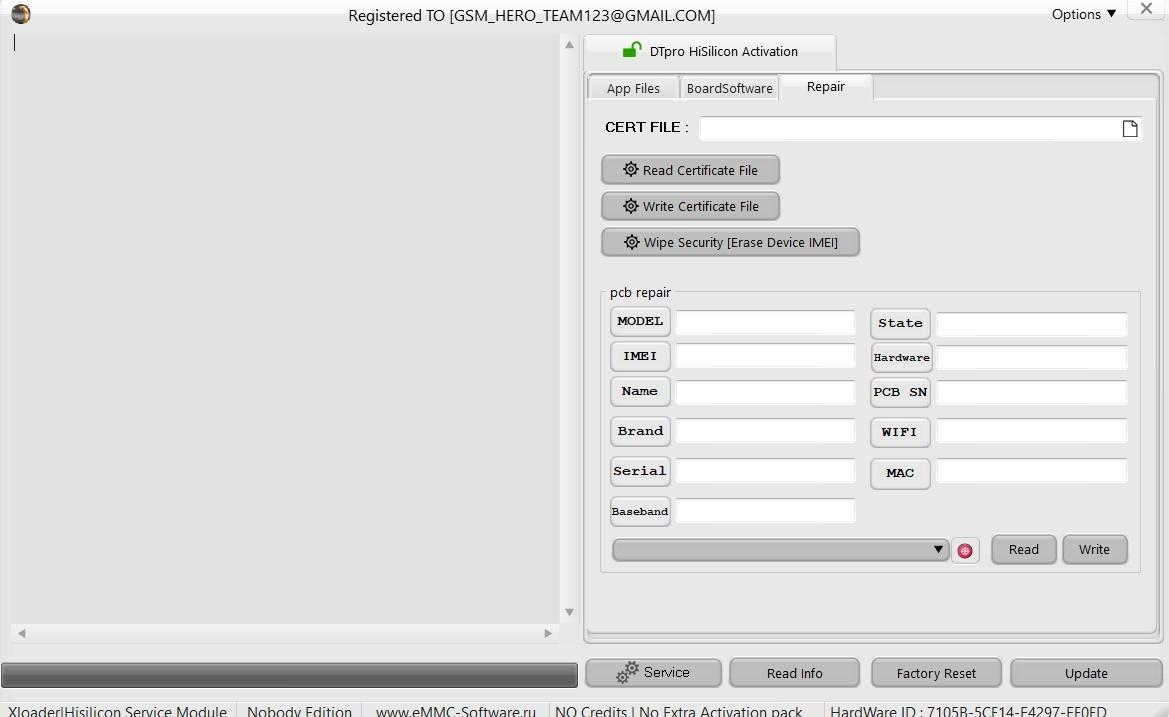Click the Baseband input field
The image size is (1169, 717).
(765, 511)
